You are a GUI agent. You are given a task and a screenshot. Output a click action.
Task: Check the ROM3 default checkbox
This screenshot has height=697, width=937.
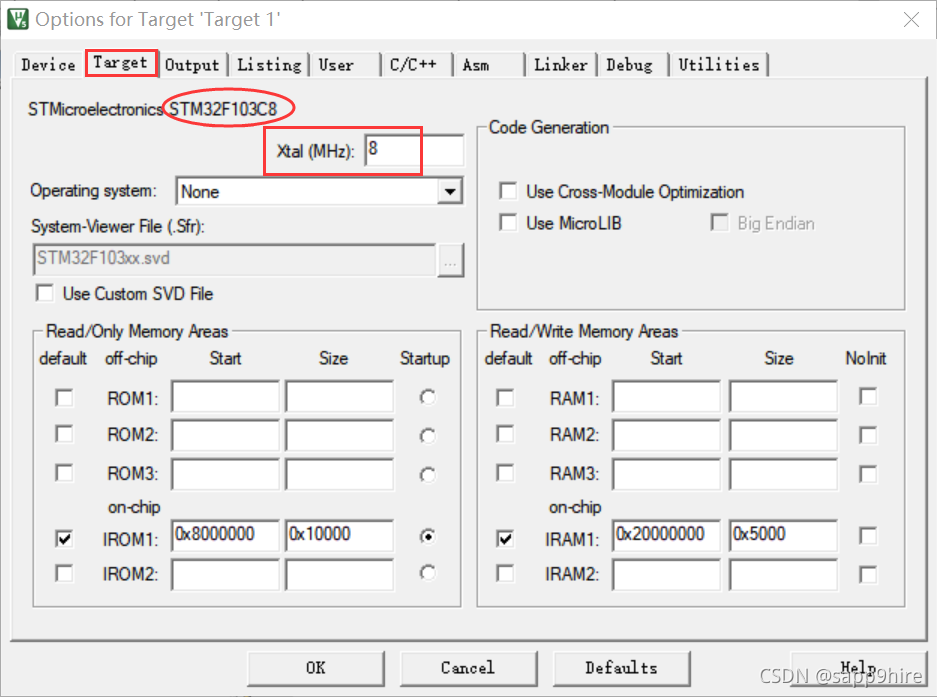point(64,473)
